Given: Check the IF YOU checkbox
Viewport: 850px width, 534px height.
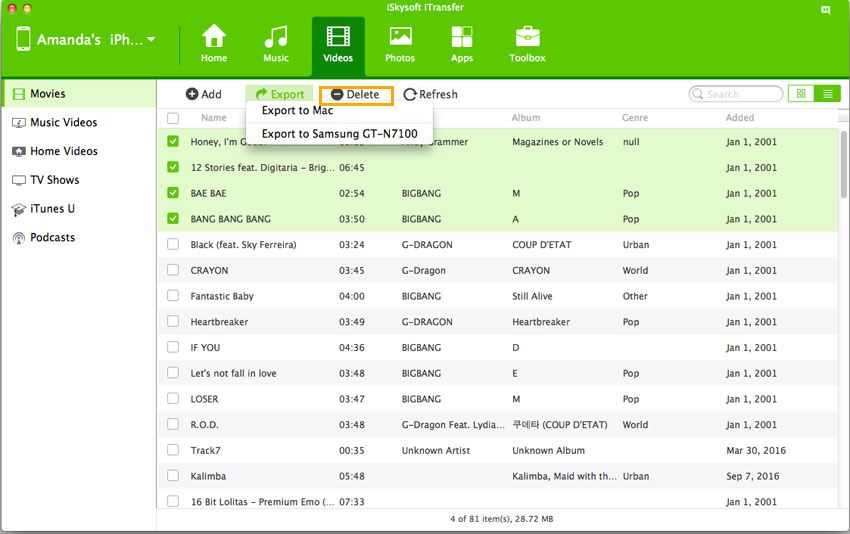Looking at the screenshot, I should [x=173, y=347].
